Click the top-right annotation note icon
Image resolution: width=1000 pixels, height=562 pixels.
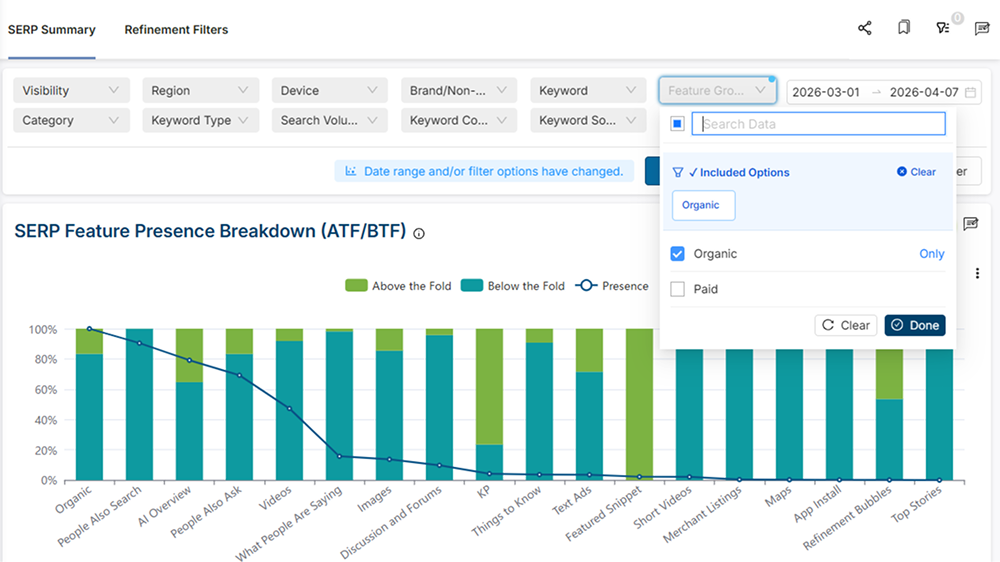(x=982, y=28)
